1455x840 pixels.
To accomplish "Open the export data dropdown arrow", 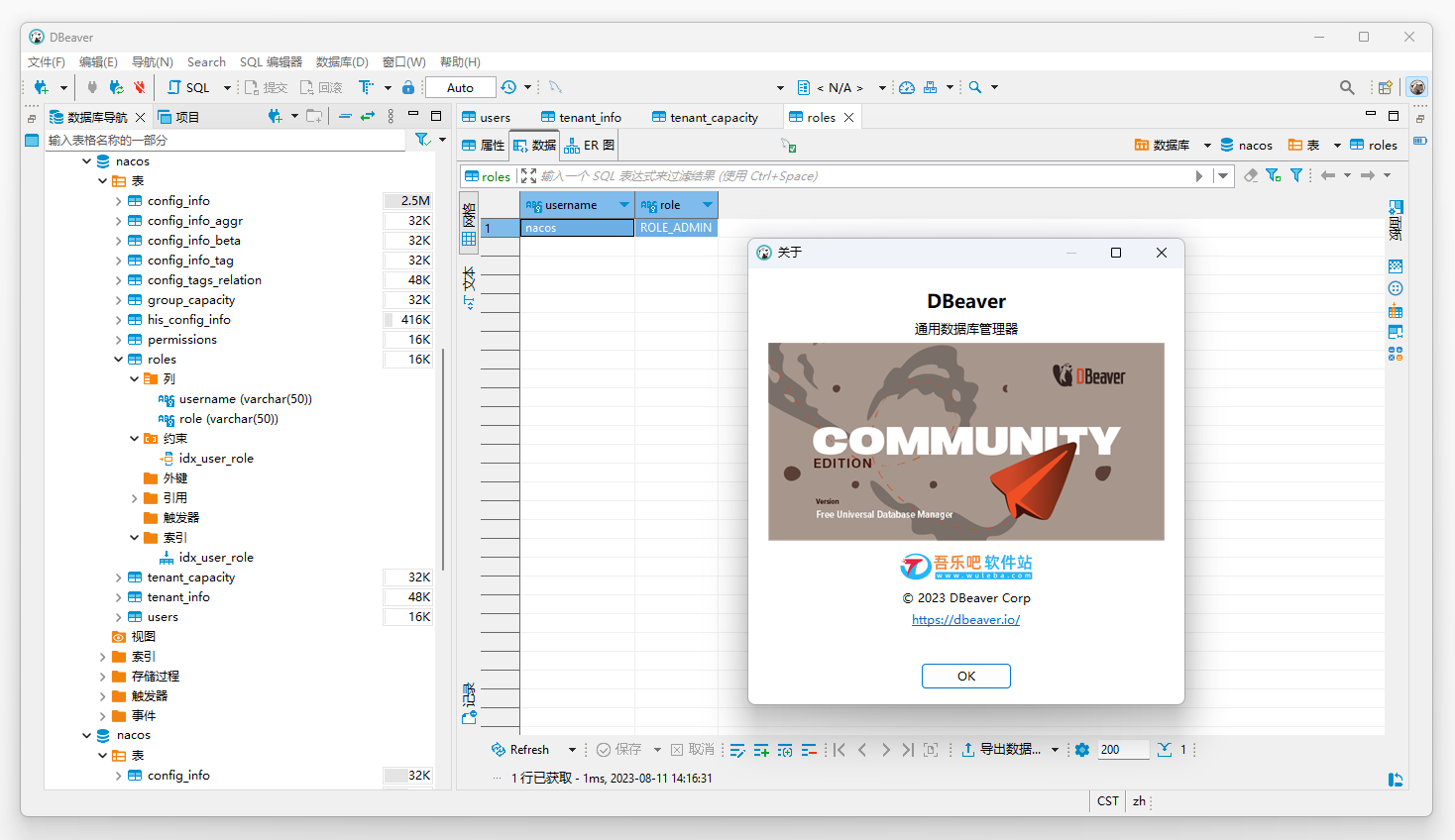I will click(1055, 750).
